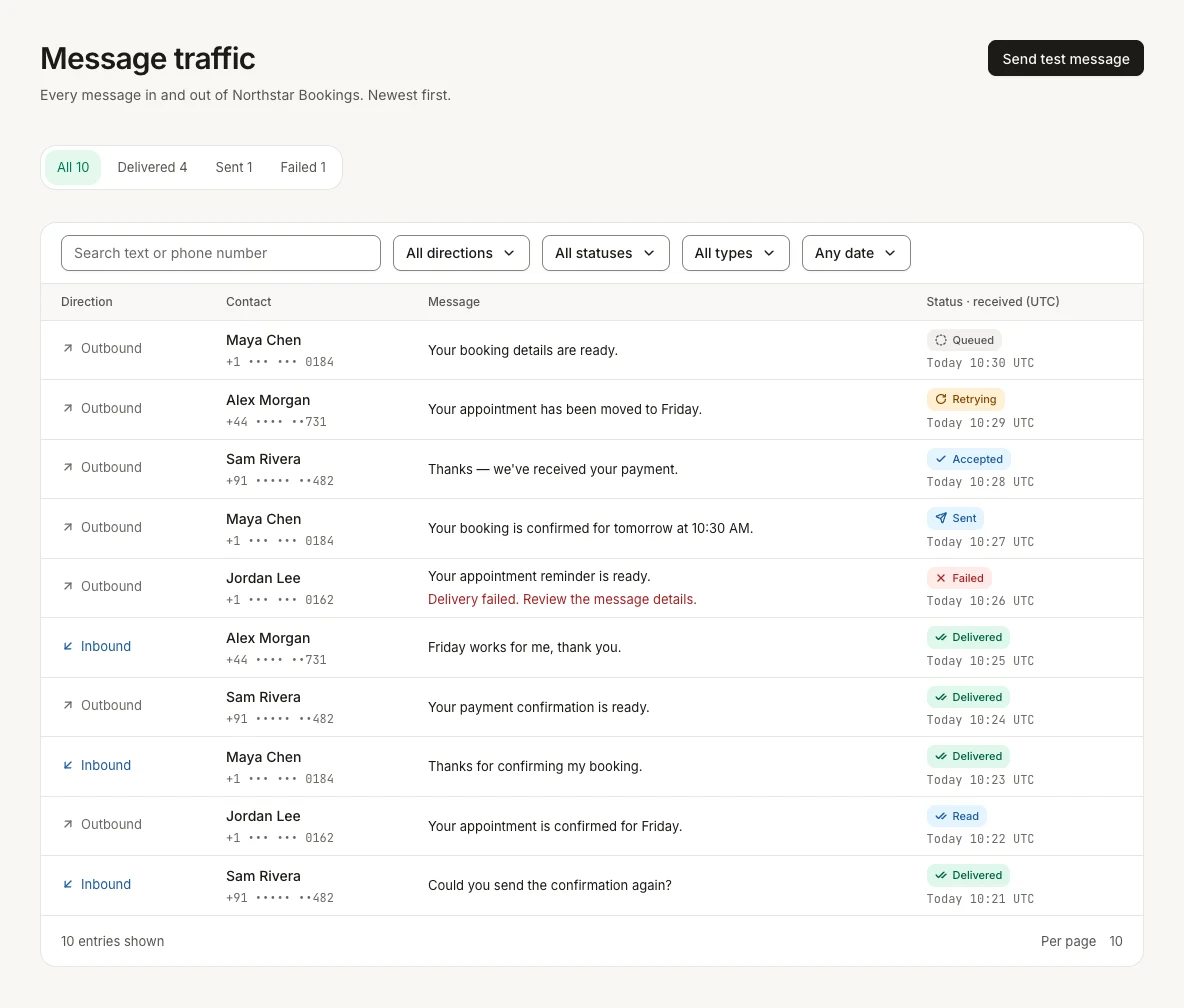Click the Delivered double-check icon at 10:25
1184x1008 pixels.
coord(941,637)
